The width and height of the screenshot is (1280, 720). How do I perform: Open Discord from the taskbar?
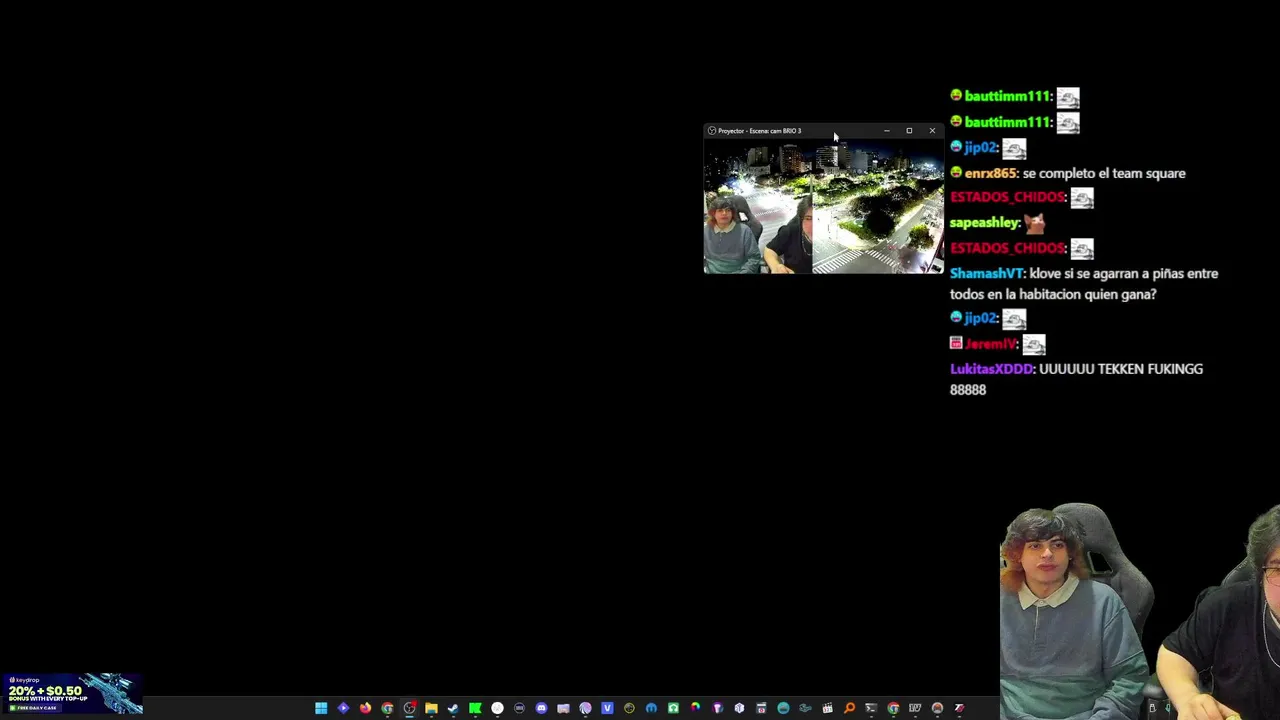(x=541, y=708)
